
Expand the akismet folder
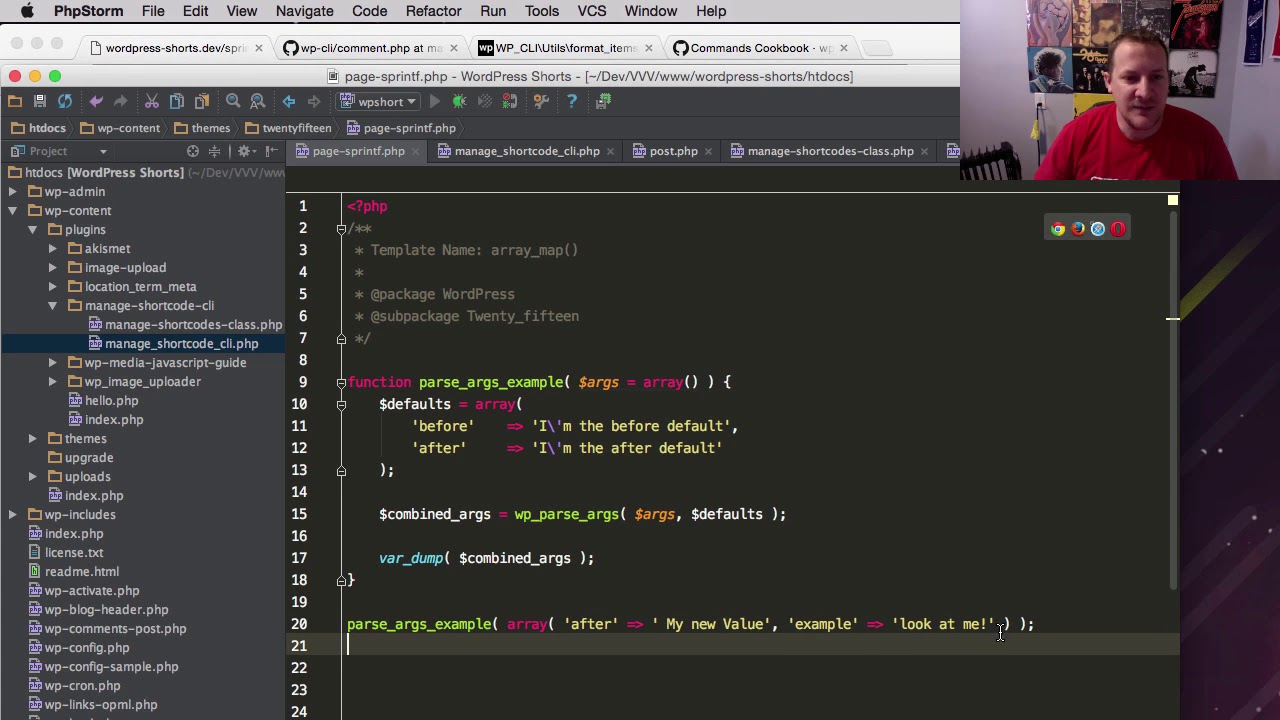point(52,249)
